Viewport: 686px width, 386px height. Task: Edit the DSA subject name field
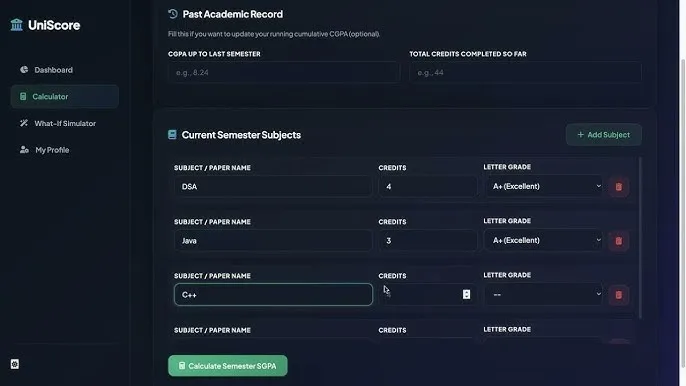click(x=273, y=186)
